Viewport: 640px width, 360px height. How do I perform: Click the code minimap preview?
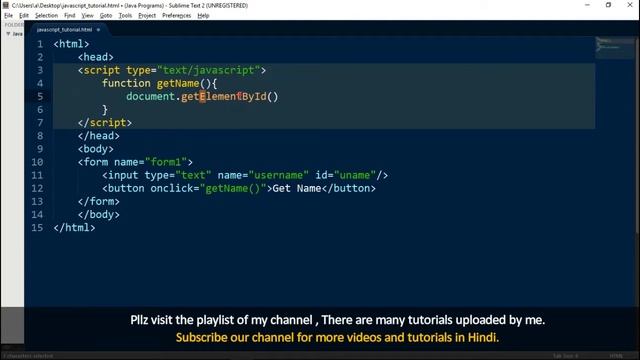point(614,47)
